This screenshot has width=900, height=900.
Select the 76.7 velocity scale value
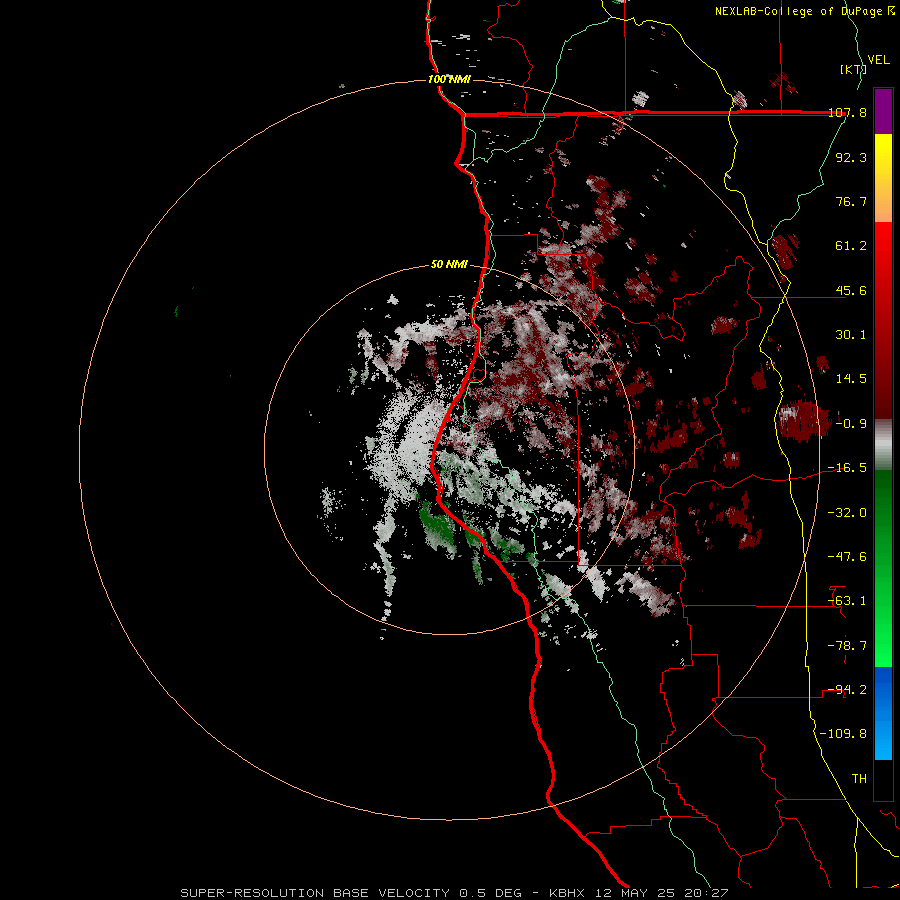[x=851, y=201]
